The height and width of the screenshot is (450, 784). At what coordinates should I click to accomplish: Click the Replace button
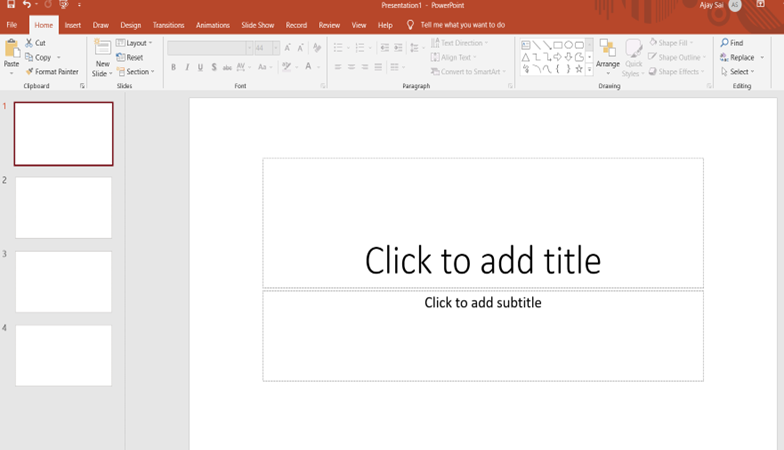738,58
